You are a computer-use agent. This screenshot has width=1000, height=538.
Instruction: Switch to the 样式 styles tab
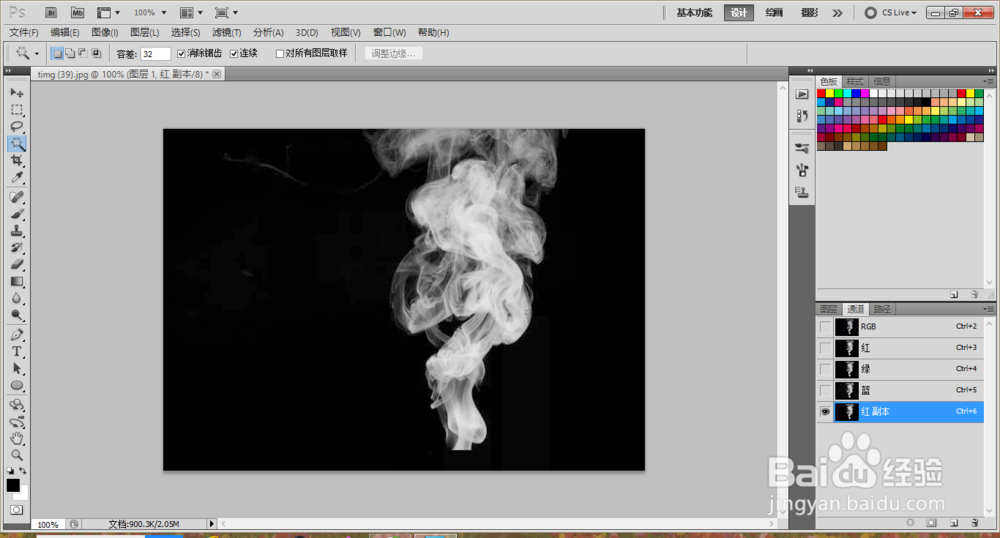(855, 82)
